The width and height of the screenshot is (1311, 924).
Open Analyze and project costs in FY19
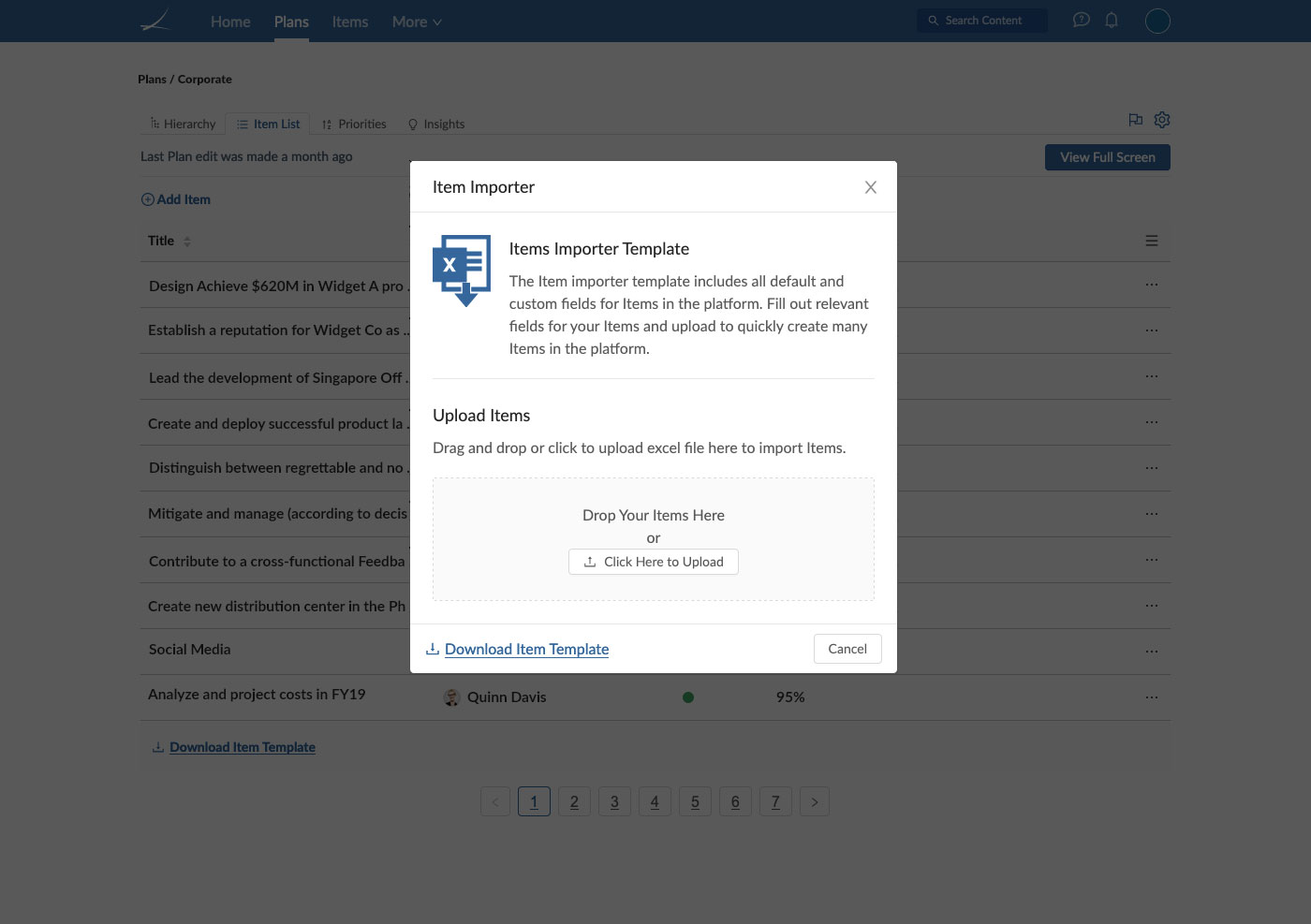[257, 695]
